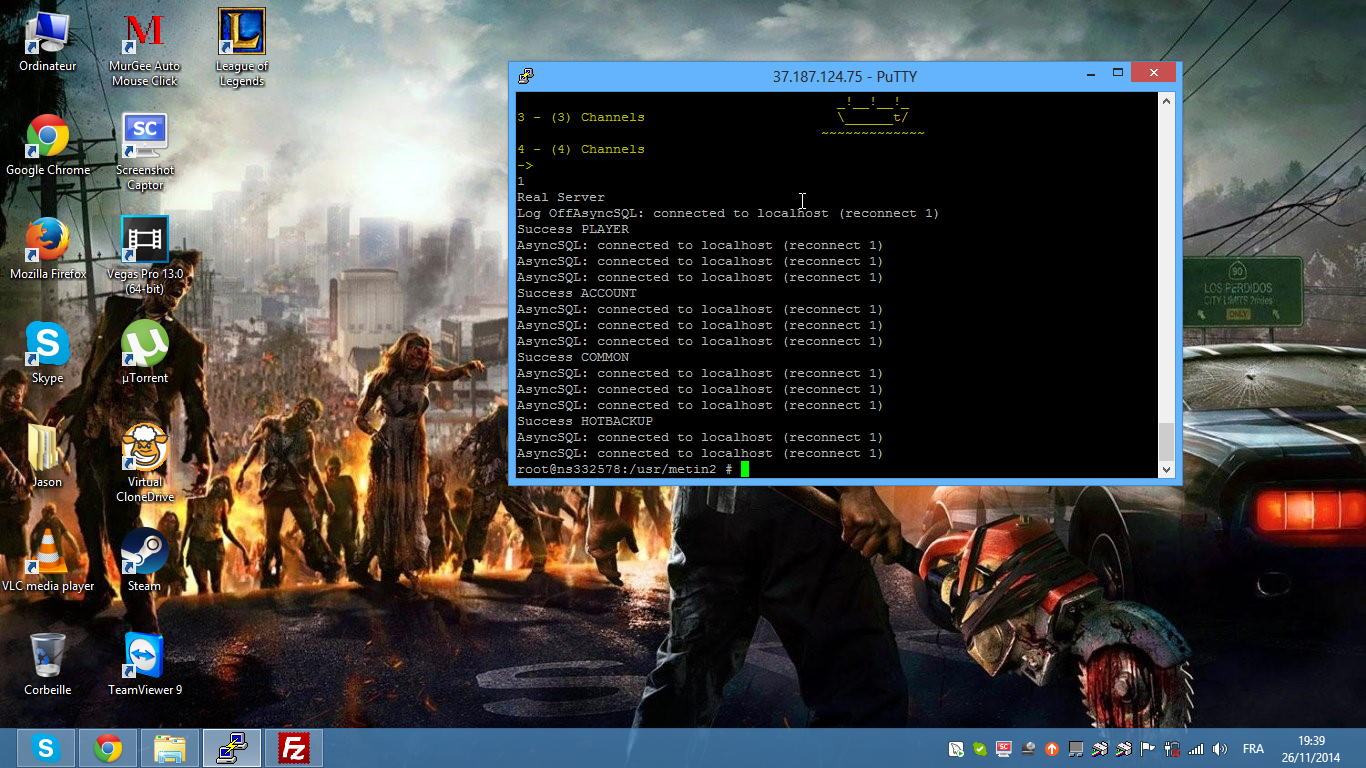Open the network signal tray icon

point(1196,749)
